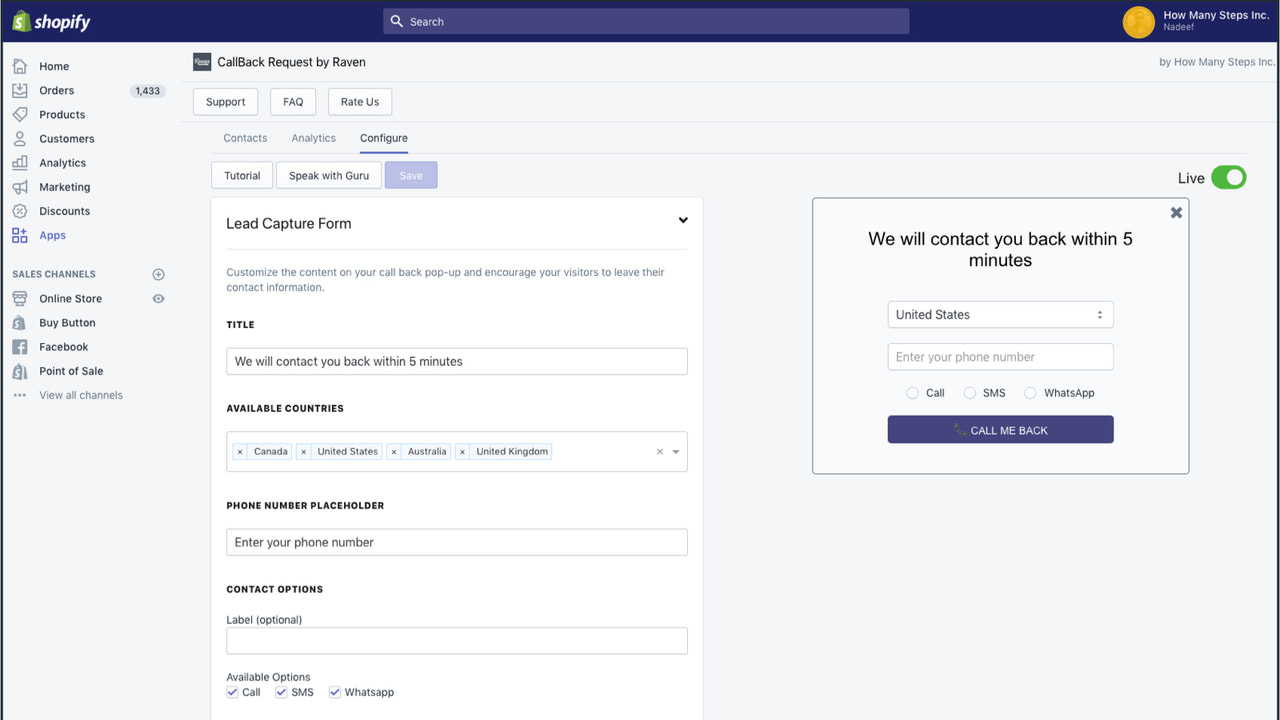Go to Marketing in the sidebar
The width and height of the screenshot is (1280, 720).
pos(62,187)
